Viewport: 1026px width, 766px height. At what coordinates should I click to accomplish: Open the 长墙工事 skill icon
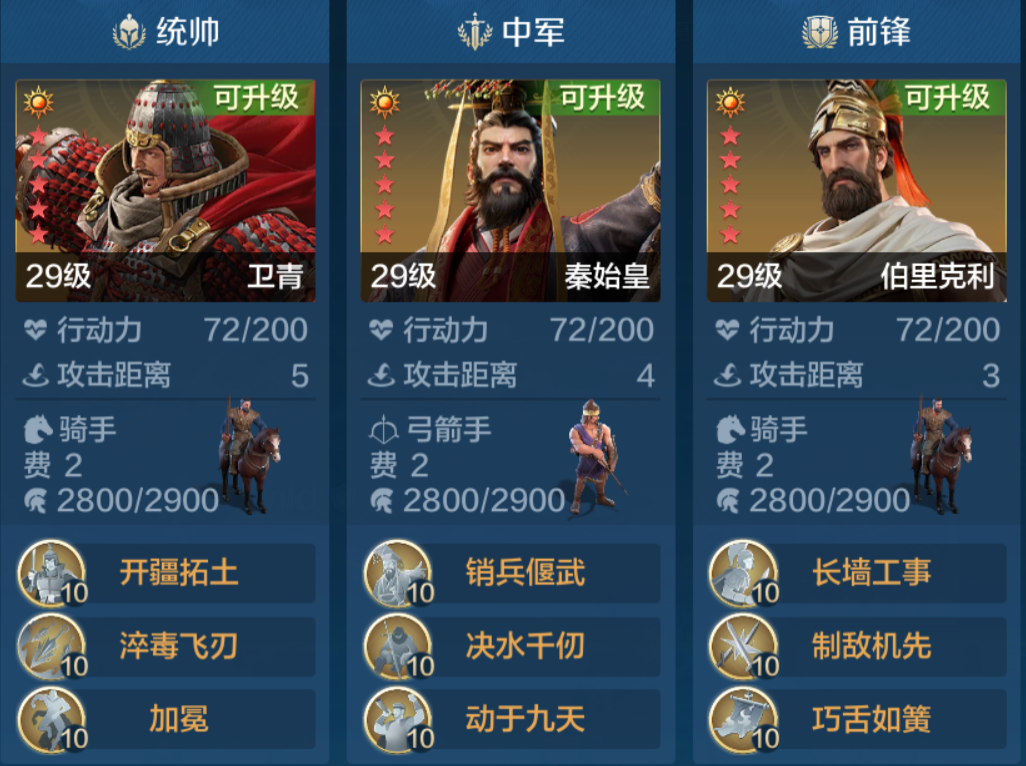point(743,573)
